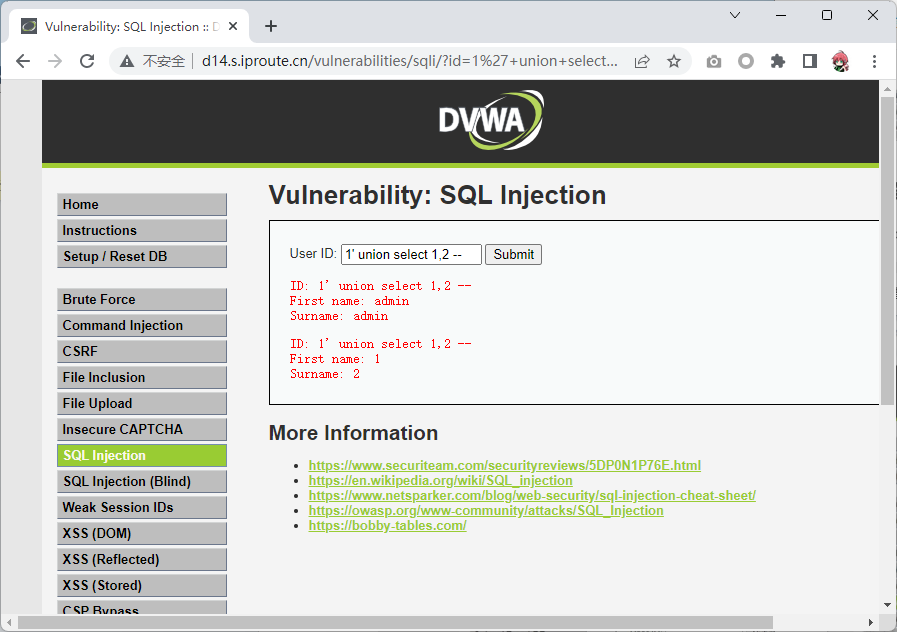Viewport: 897px width, 632px height.
Task: Click the insecure site warning indicator
Action: pyautogui.click(x=153, y=61)
